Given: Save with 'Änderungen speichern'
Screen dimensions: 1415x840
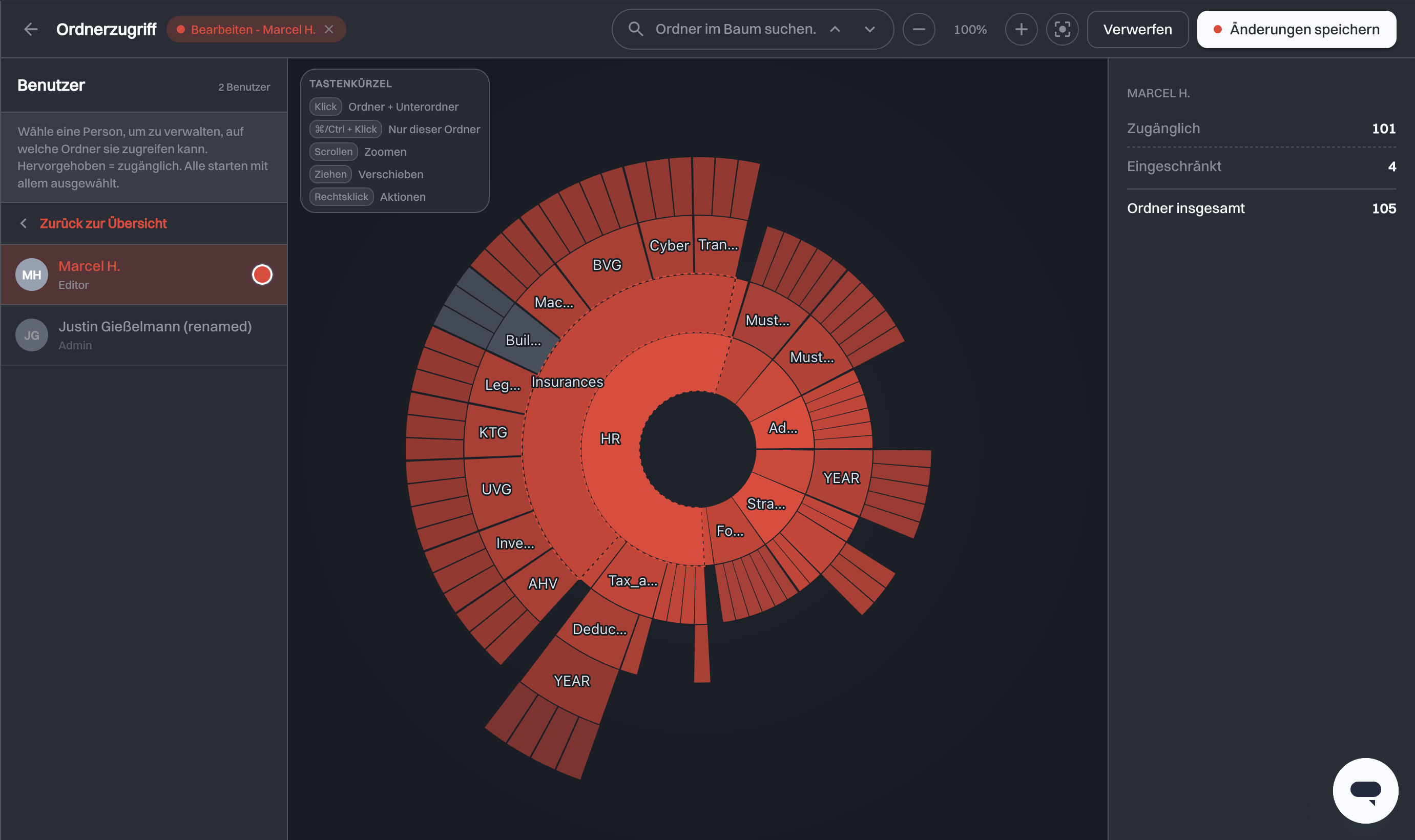Looking at the screenshot, I should (1296, 29).
